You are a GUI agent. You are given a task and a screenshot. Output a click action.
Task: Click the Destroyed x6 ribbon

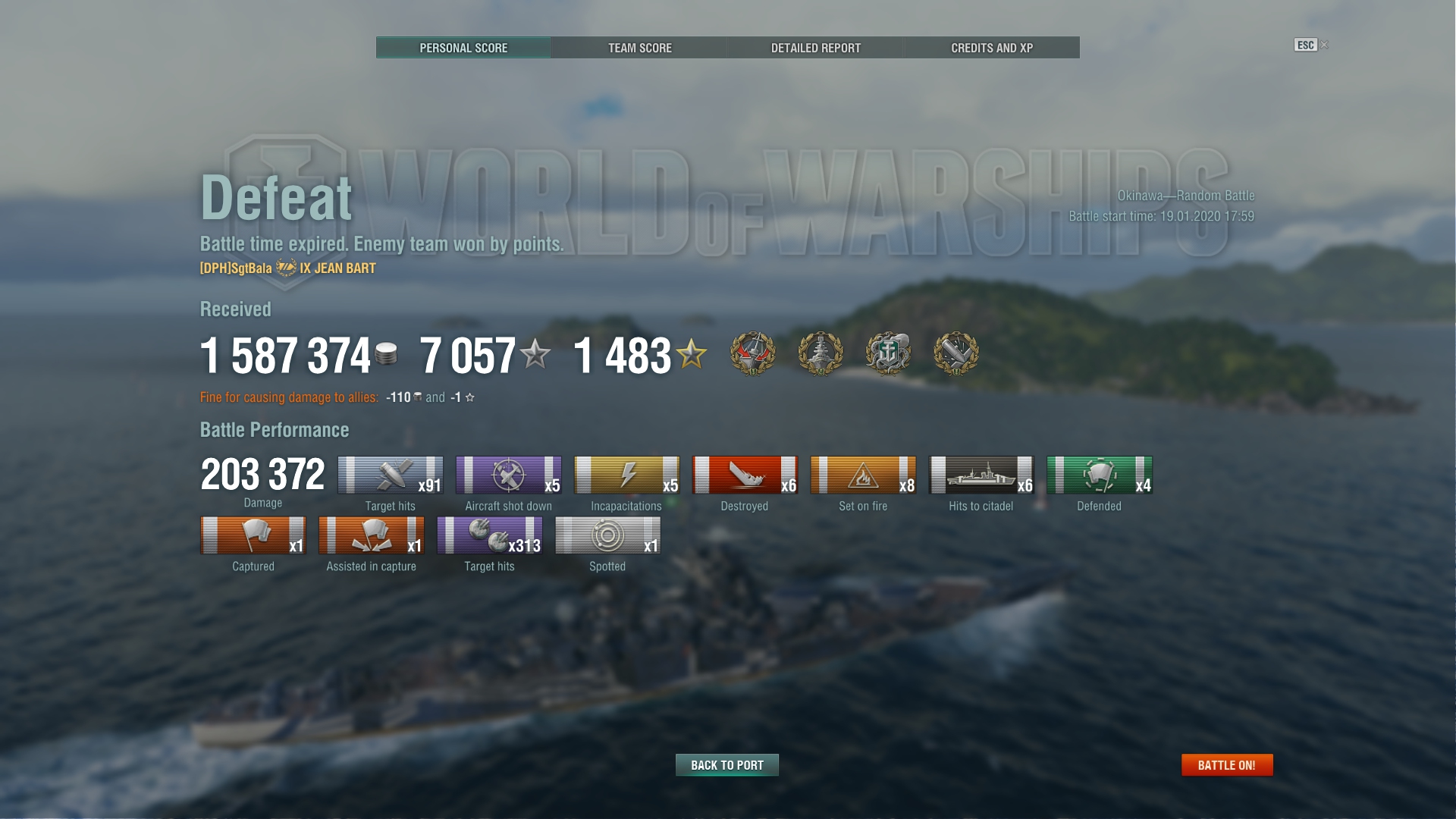click(x=745, y=475)
